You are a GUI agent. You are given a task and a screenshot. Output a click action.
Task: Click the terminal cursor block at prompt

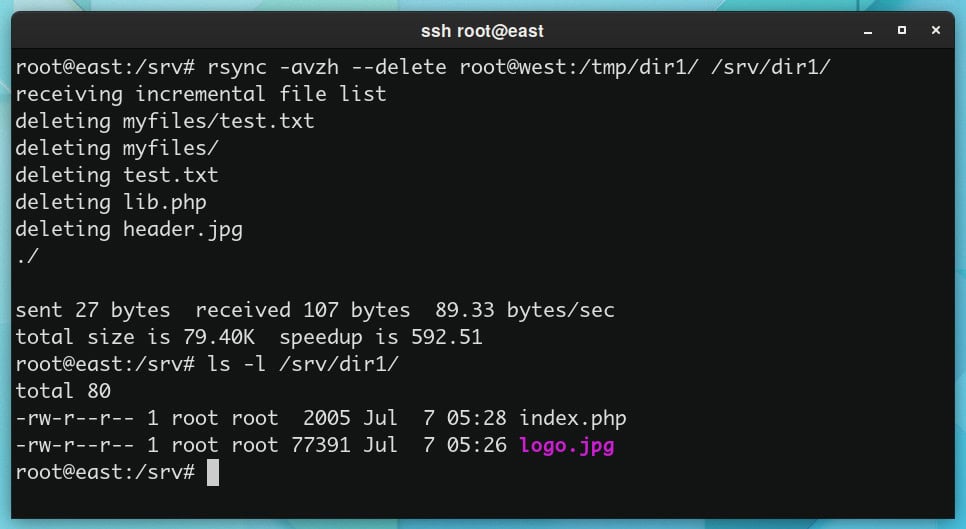(x=213, y=472)
